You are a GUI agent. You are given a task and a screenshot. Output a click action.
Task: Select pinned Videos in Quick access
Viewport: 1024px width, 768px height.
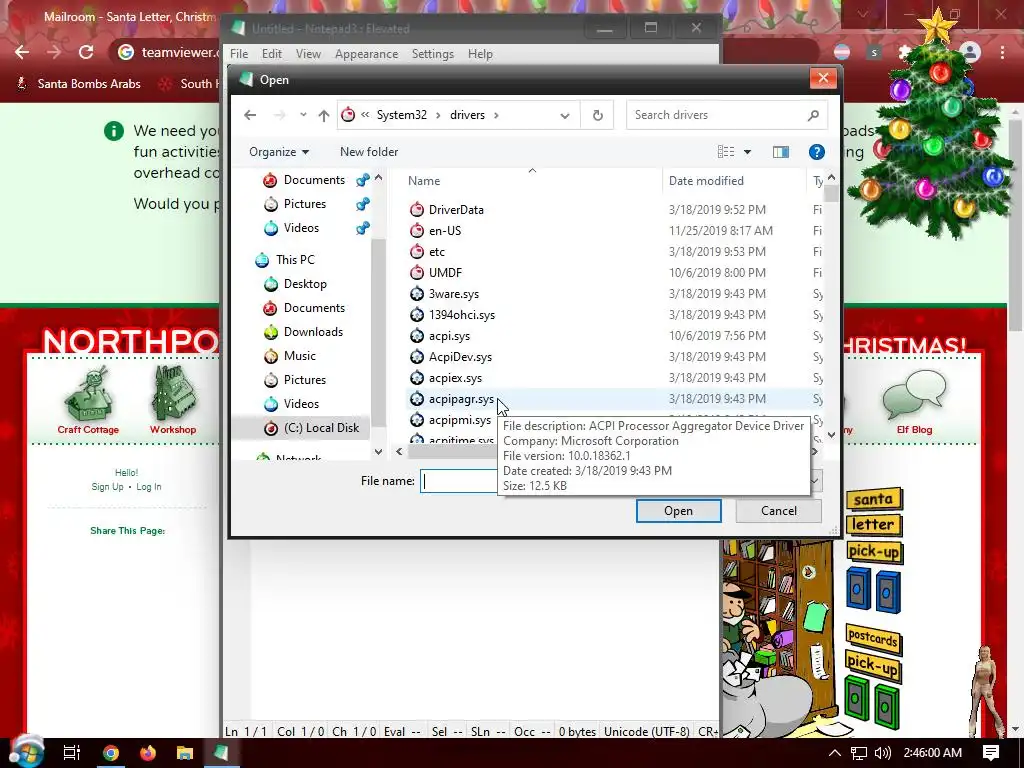point(301,228)
